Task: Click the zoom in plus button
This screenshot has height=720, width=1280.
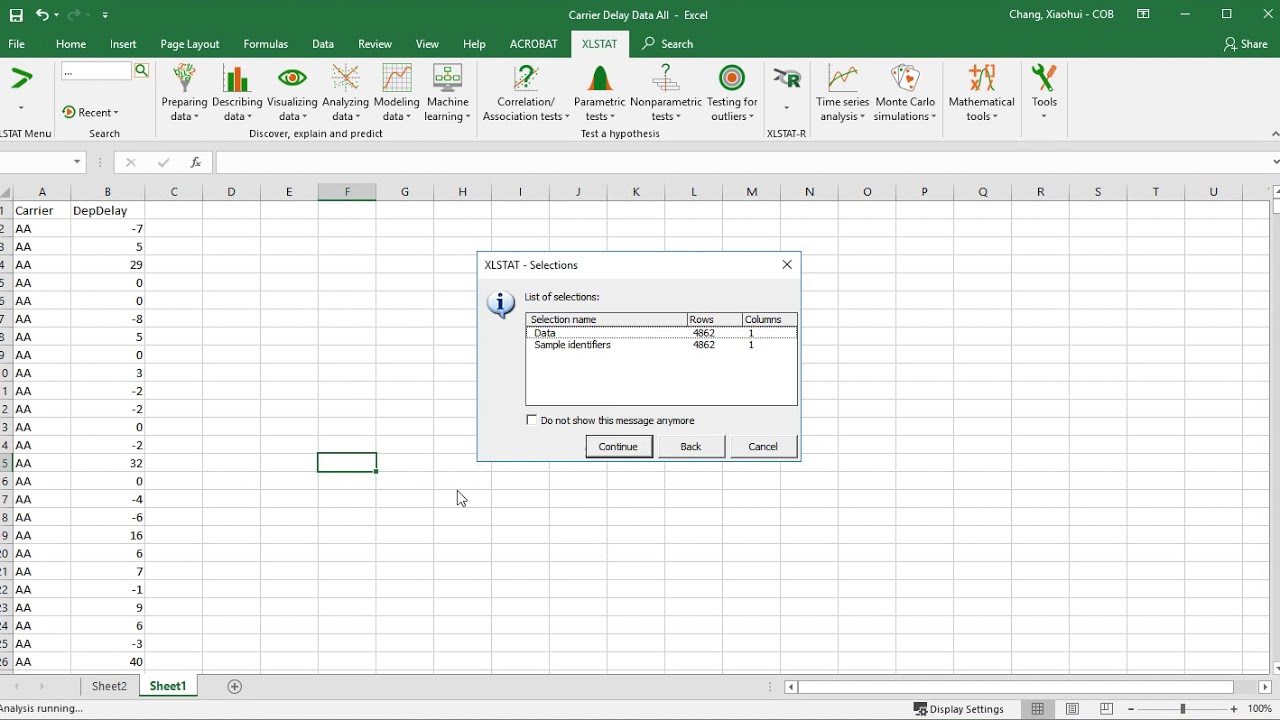Action: tap(1233, 709)
